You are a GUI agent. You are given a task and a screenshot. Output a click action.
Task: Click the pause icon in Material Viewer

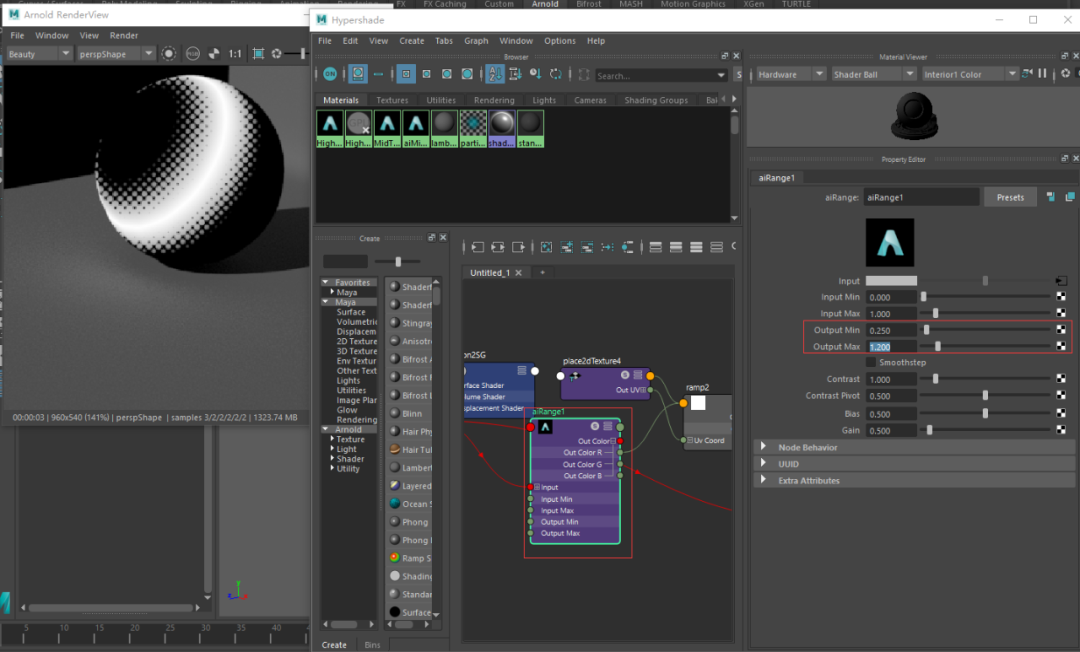click(1042, 74)
